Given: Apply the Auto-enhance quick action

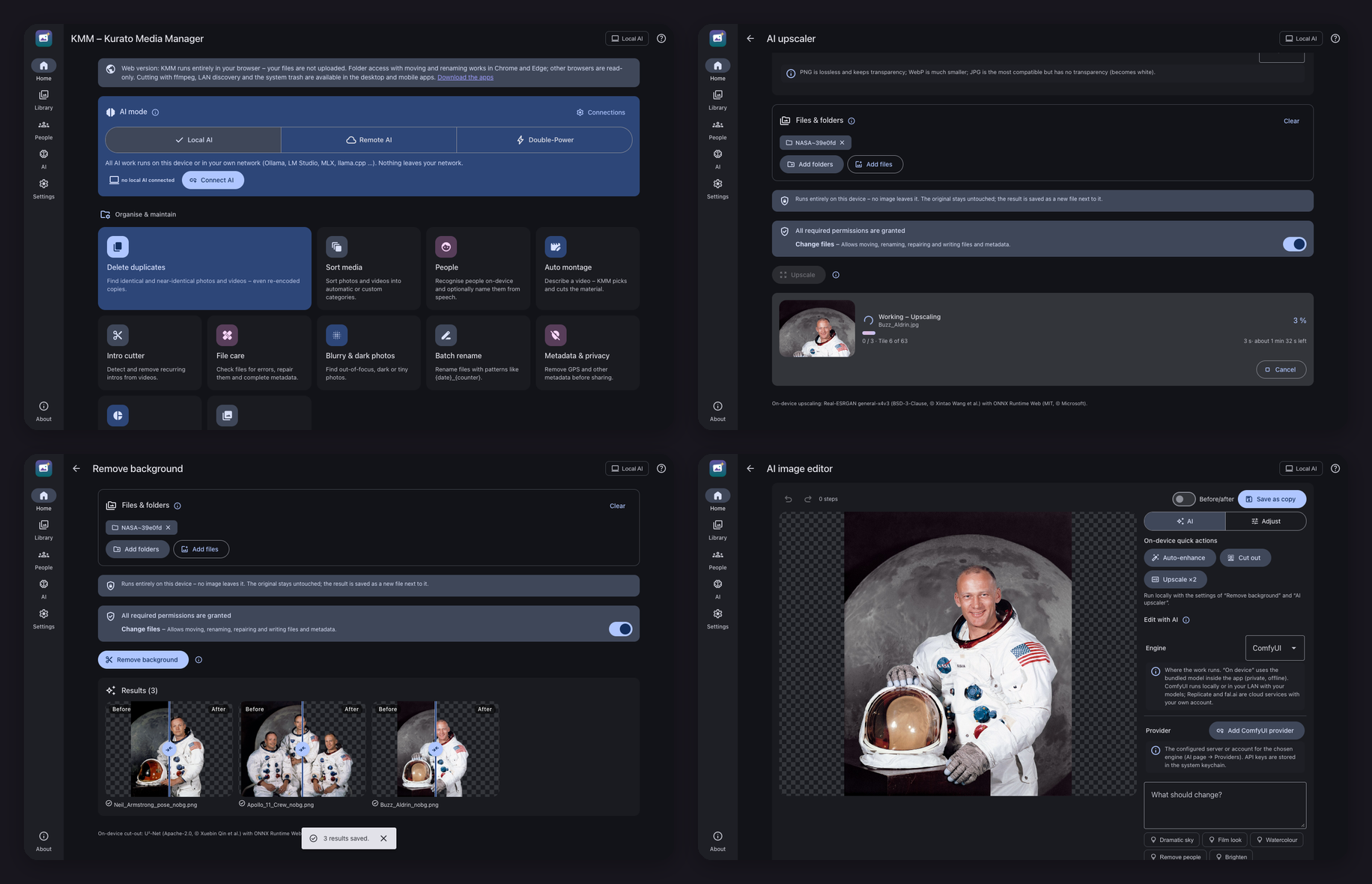Looking at the screenshot, I should [1180, 558].
